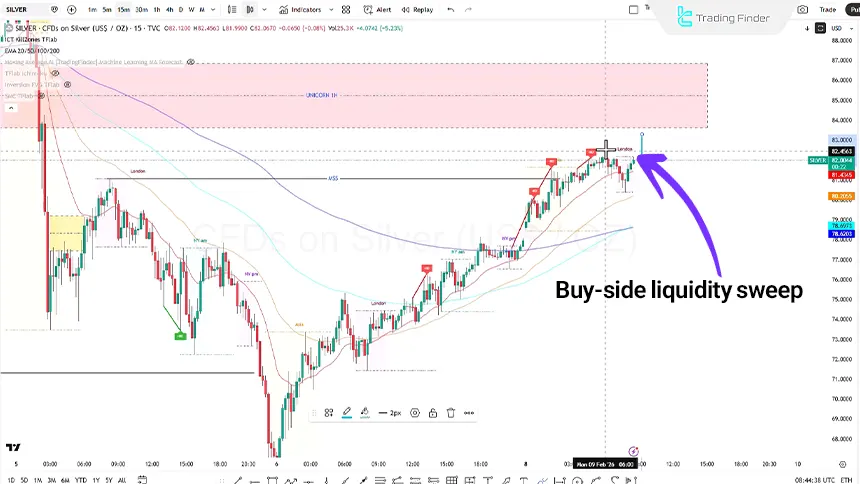The image size is (860, 484).
Task: Set date range to 5Y
Action: [109, 480]
